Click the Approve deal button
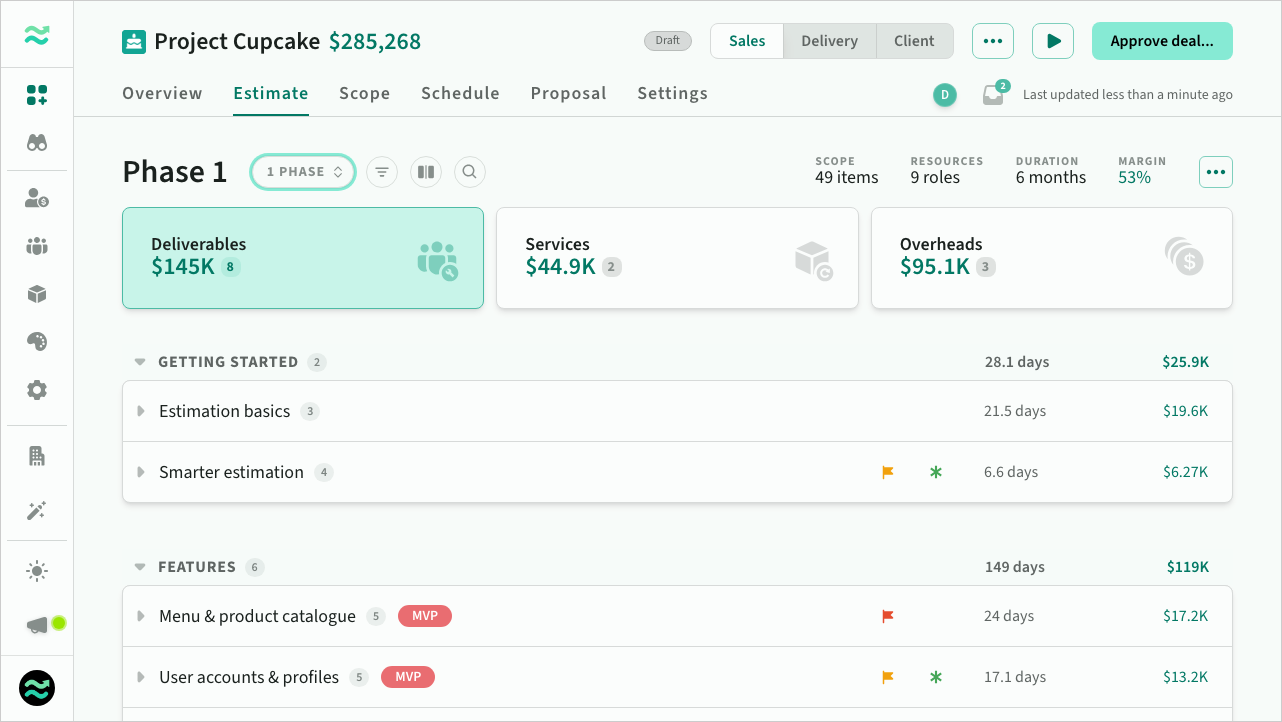This screenshot has height=722, width=1282. (x=1162, y=41)
